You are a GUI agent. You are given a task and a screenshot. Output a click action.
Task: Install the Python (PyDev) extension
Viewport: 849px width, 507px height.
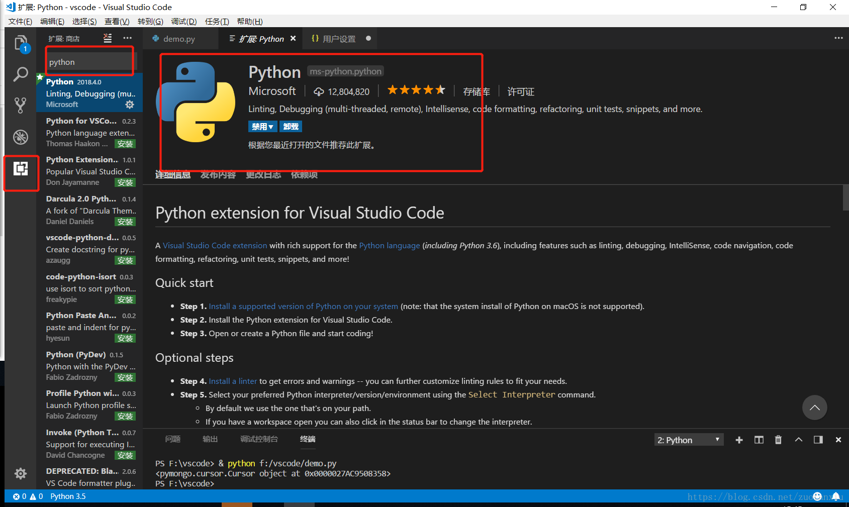coord(125,378)
